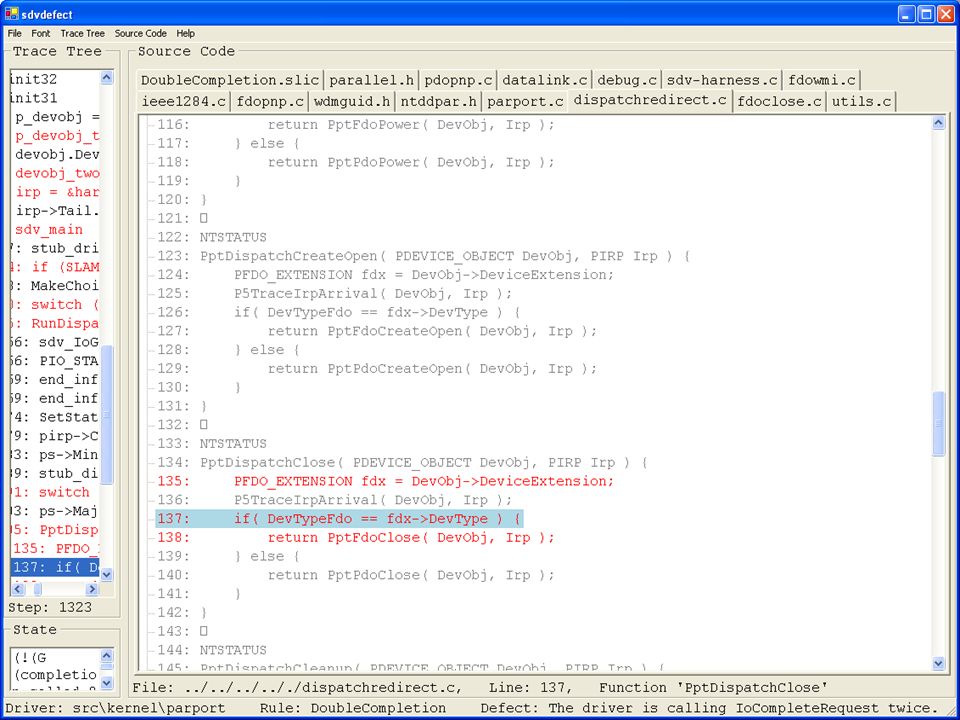
Task: Click highlighted code line 137
Action: pyautogui.click(x=339, y=519)
